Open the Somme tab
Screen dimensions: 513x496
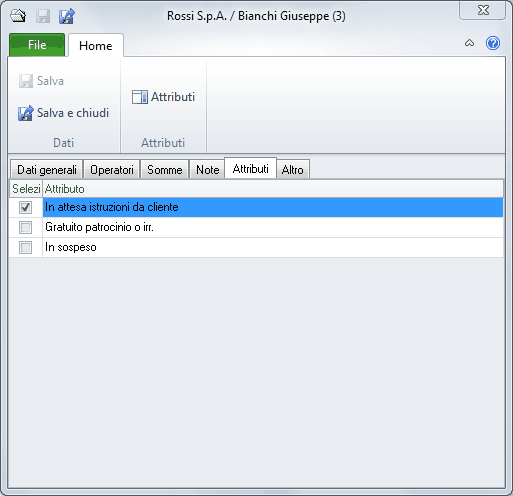click(x=165, y=170)
